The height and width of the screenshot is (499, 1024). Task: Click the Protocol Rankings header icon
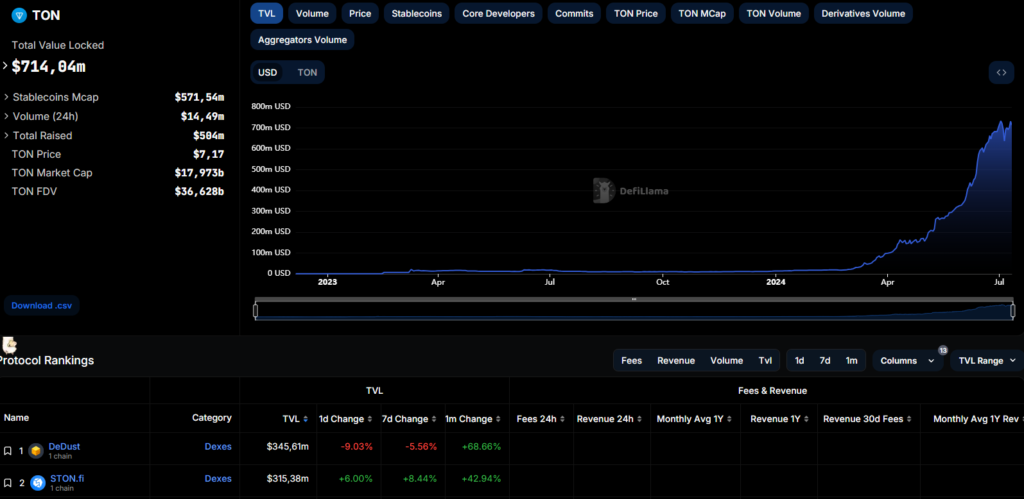click(x=9, y=345)
